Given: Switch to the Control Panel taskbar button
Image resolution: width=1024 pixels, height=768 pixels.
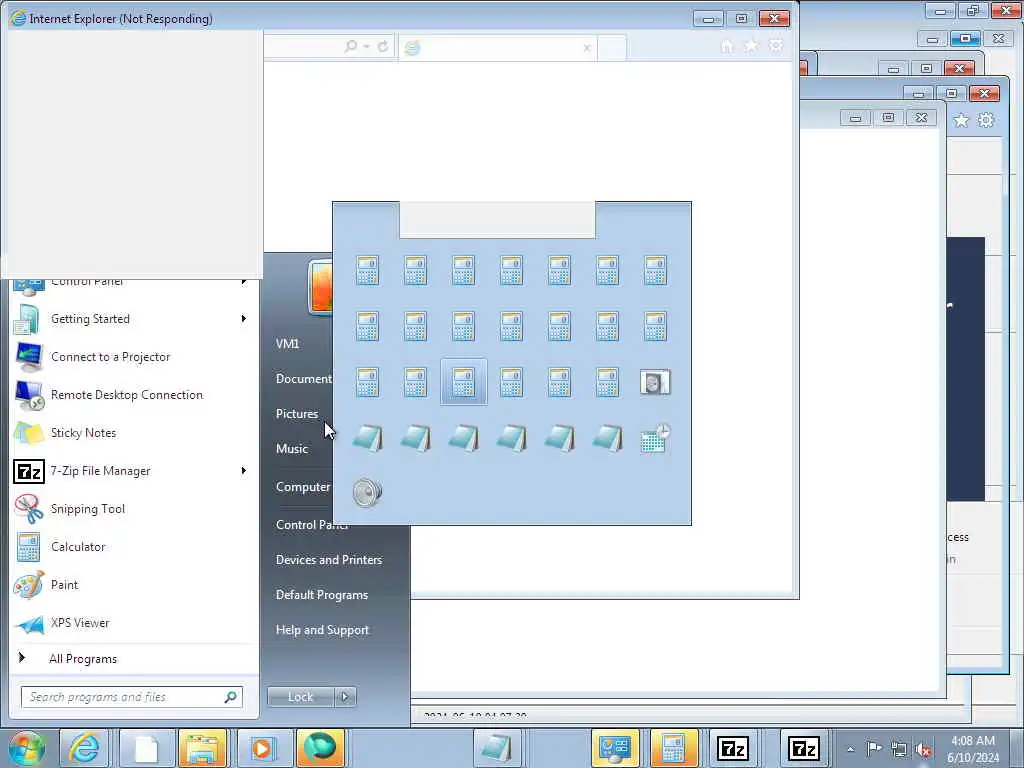Looking at the screenshot, I should click(x=615, y=748).
